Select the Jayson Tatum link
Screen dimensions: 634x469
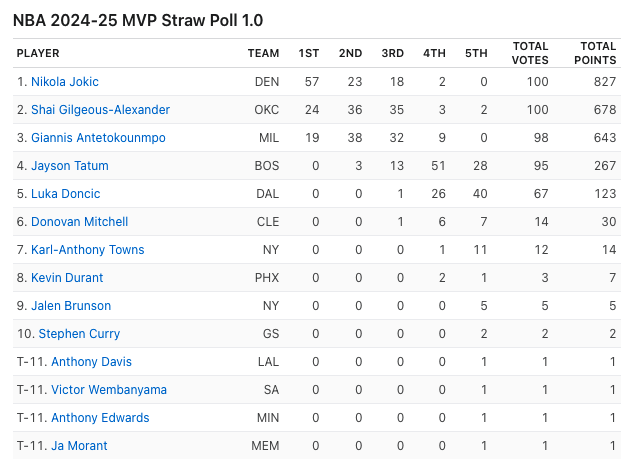click(x=69, y=166)
